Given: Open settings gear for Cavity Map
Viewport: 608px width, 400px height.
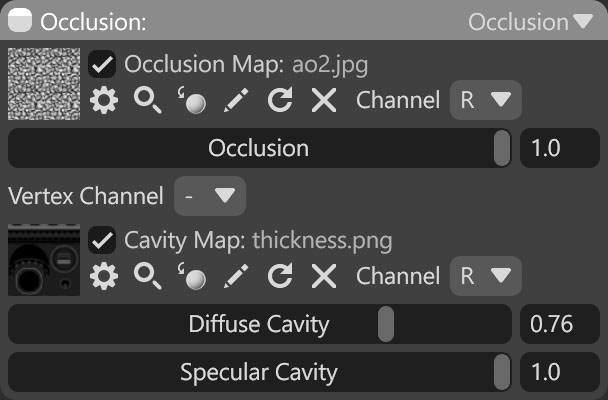Looking at the screenshot, I should pyautogui.click(x=104, y=276).
